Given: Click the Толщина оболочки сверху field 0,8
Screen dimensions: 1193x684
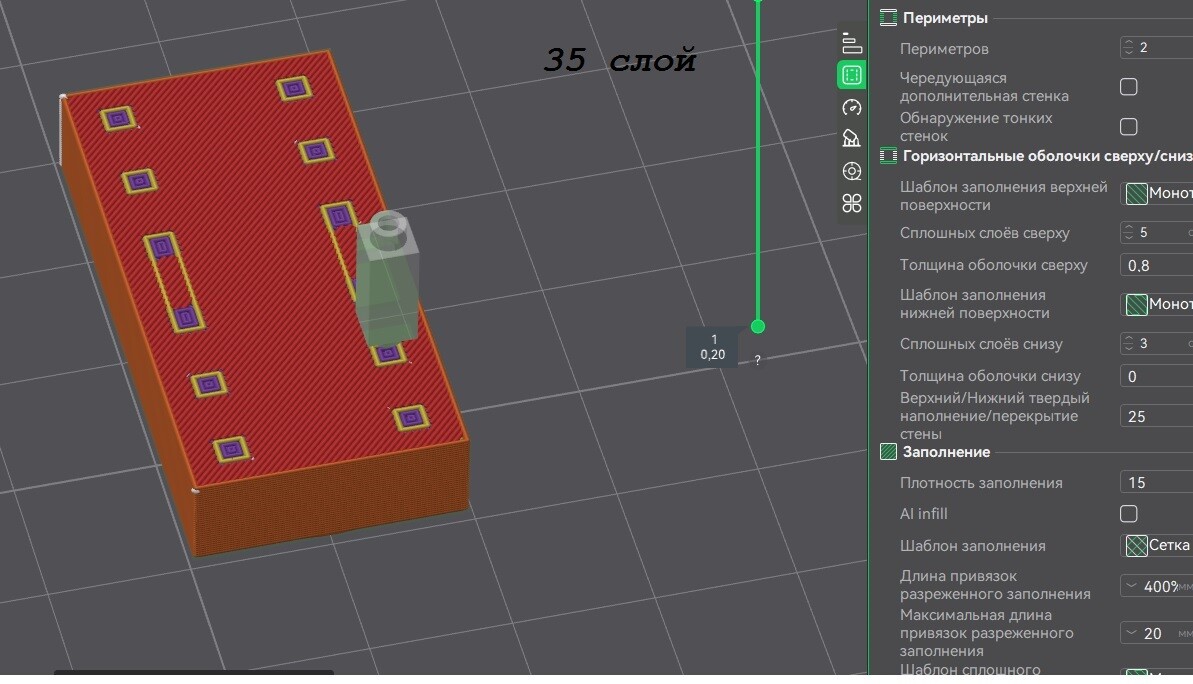Looking at the screenshot, I should 1156,265.
